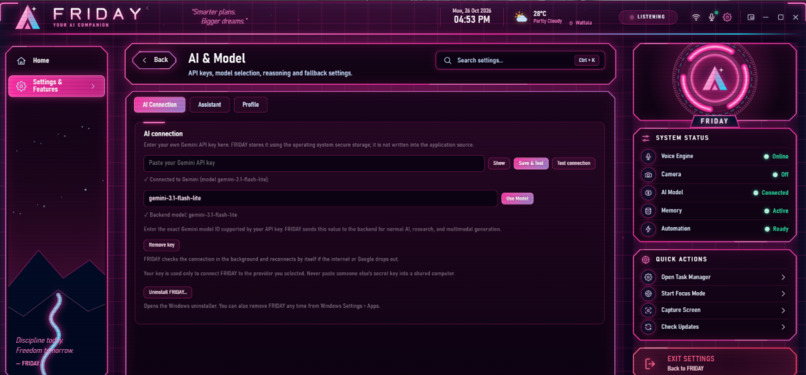
Task: Click the Start Focus Mode icon
Action: tap(648, 293)
